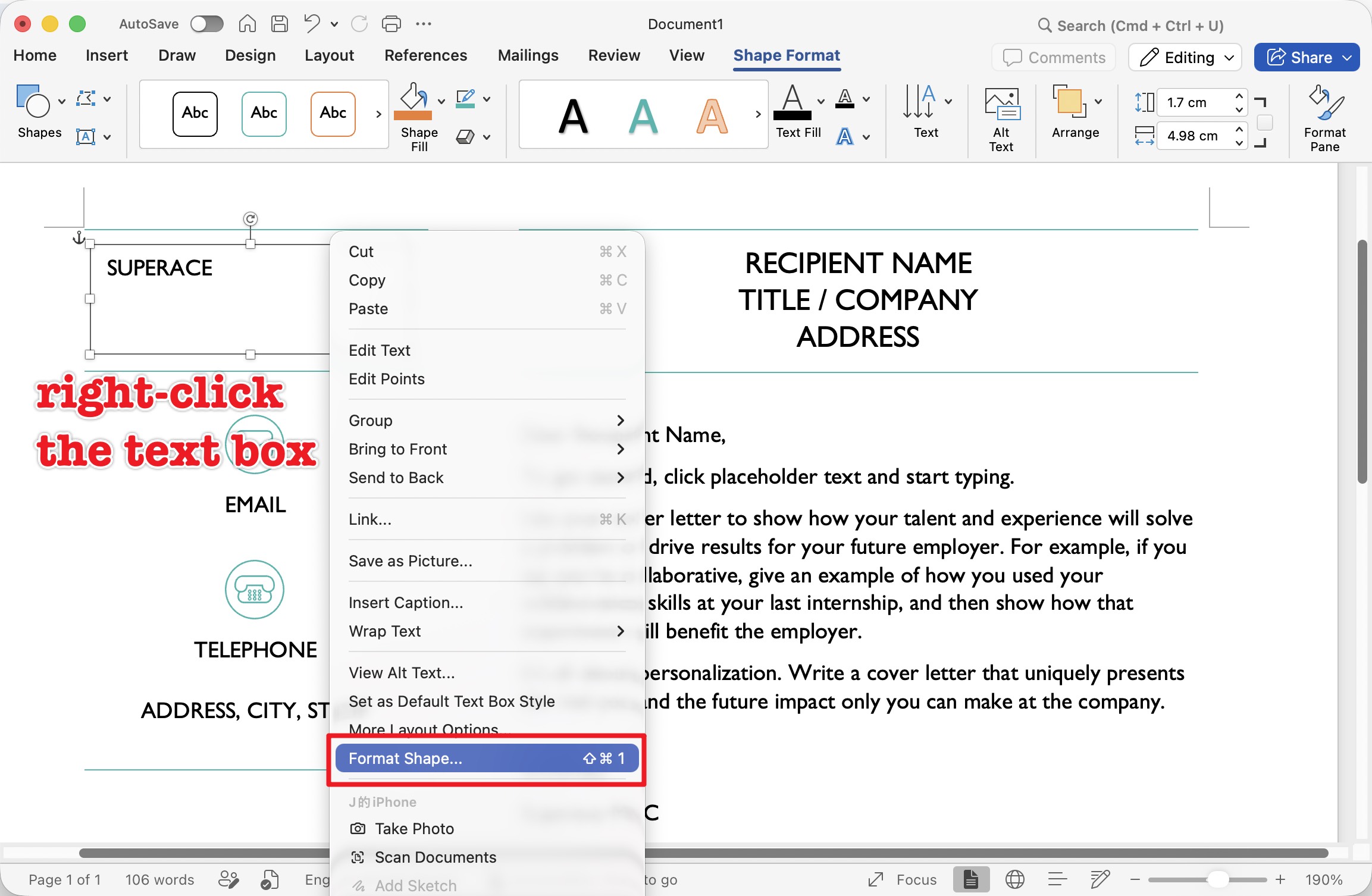Expand the Wrap Text submenu
Image resolution: width=1372 pixels, height=896 pixels.
487,631
